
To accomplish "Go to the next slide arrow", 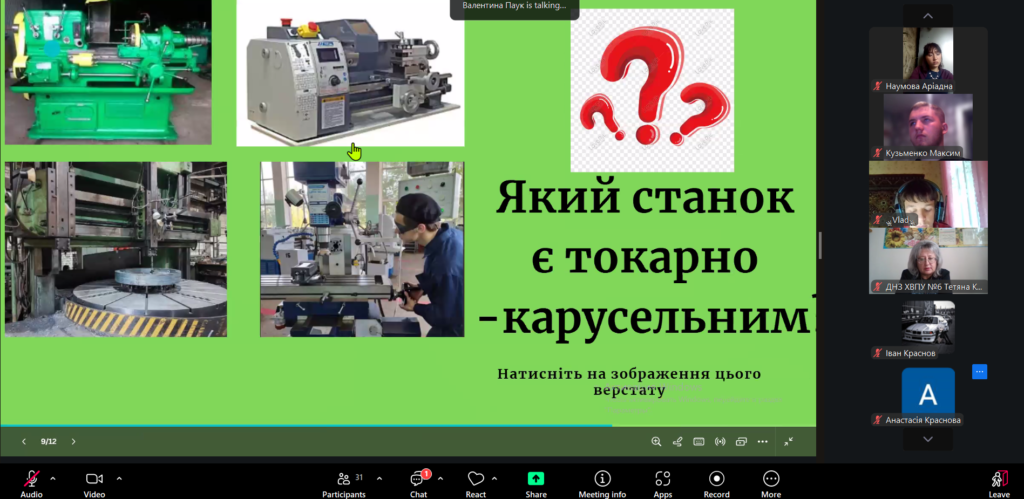I will (73, 441).
